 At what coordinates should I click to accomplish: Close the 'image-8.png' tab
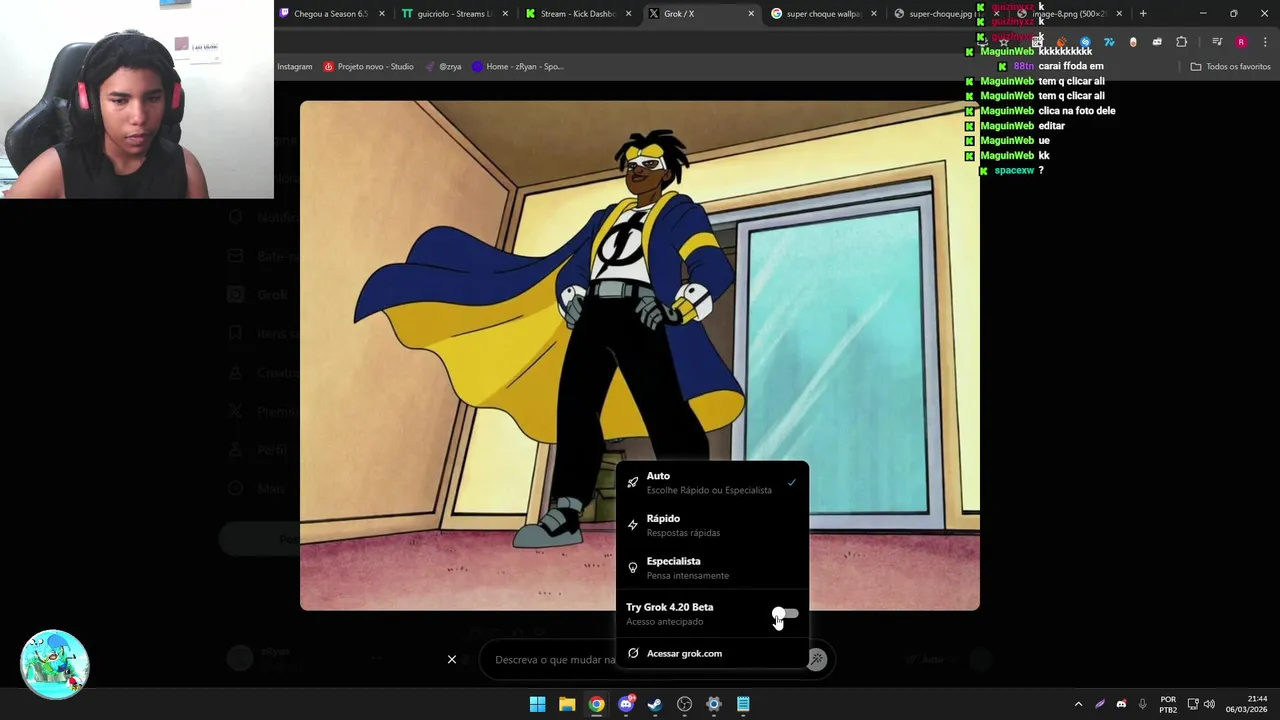point(1119,14)
